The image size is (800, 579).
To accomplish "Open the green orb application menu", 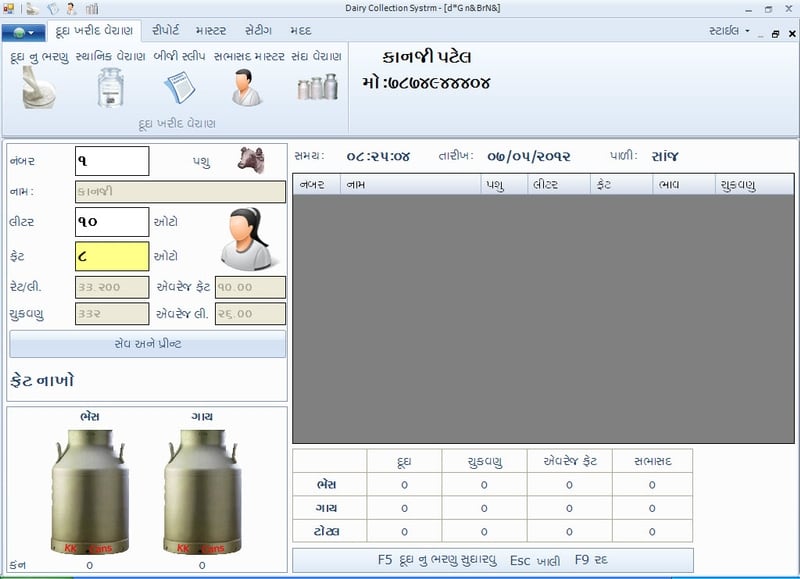I will click(x=23, y=33).
